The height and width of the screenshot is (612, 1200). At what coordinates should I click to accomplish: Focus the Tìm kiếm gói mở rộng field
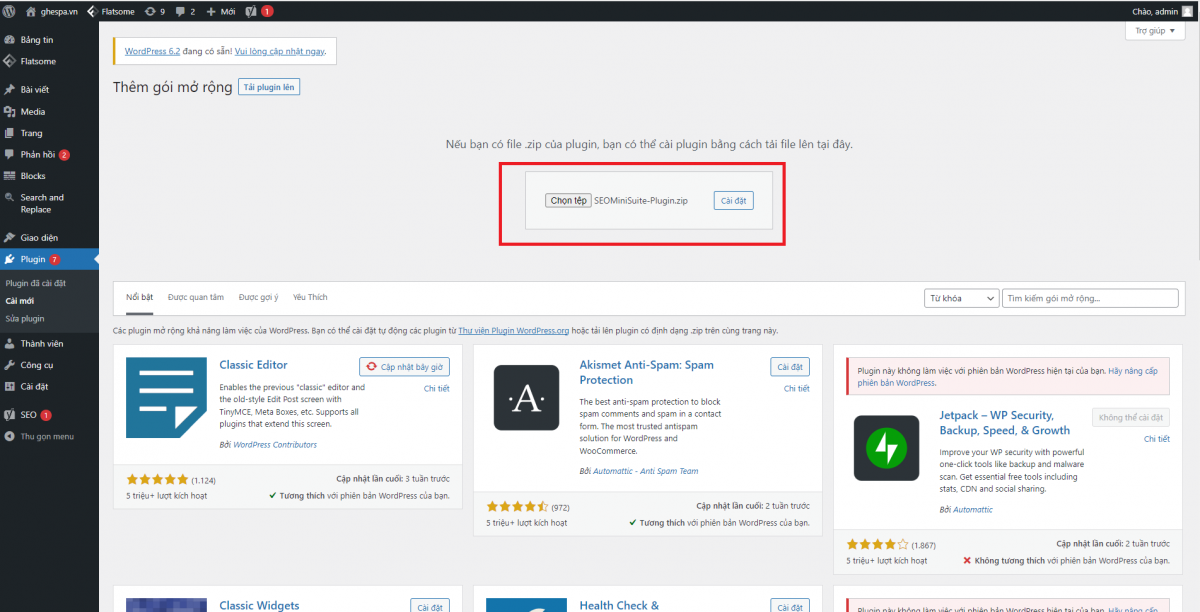[1090, 298]
